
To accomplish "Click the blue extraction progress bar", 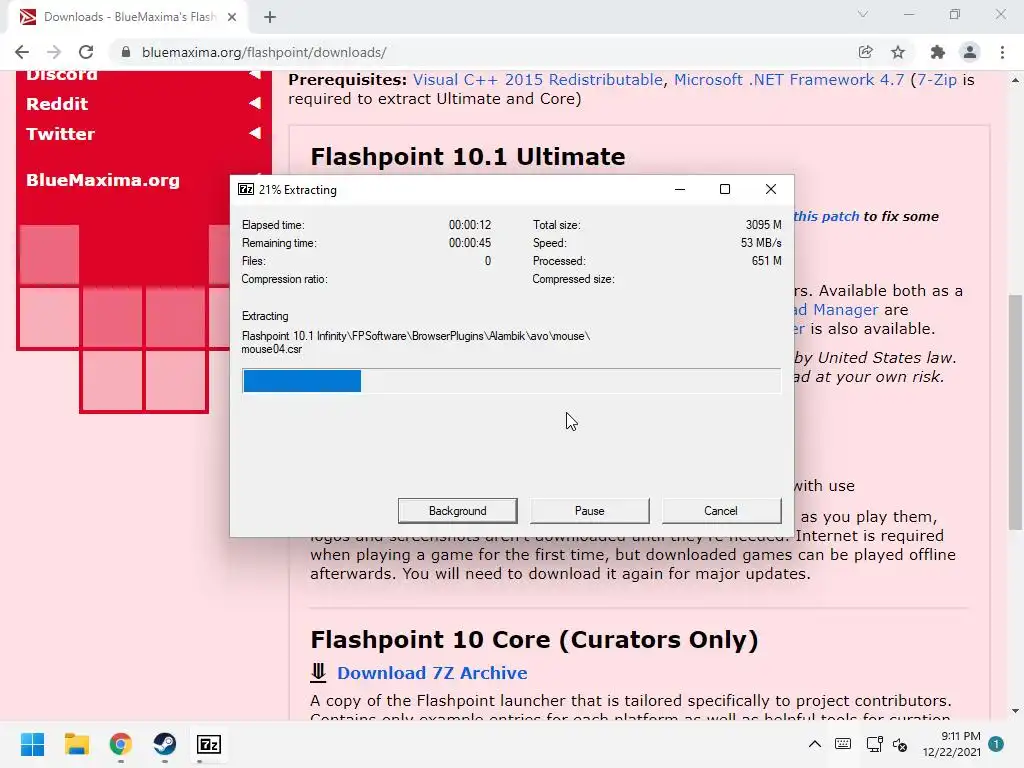I will 302,381.
